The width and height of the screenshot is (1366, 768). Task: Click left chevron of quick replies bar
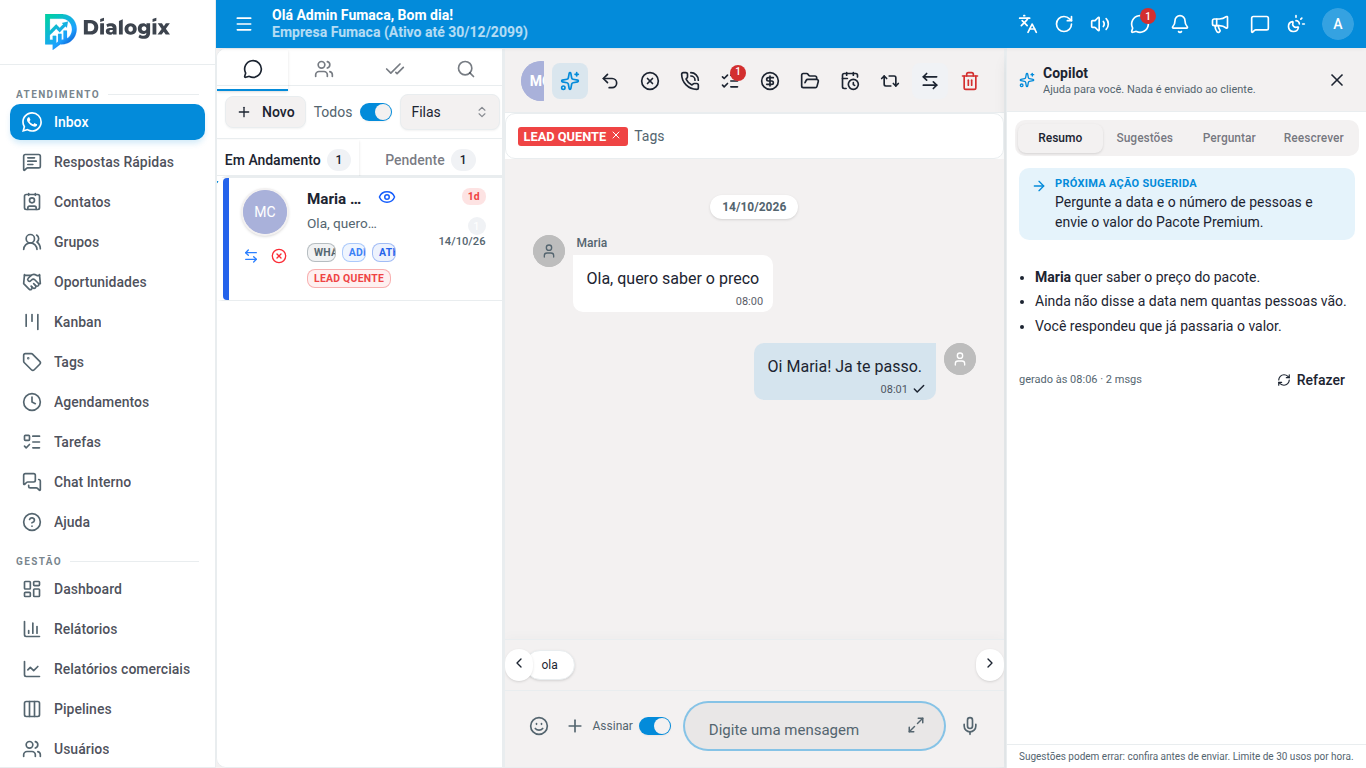[x=519, y=663]
